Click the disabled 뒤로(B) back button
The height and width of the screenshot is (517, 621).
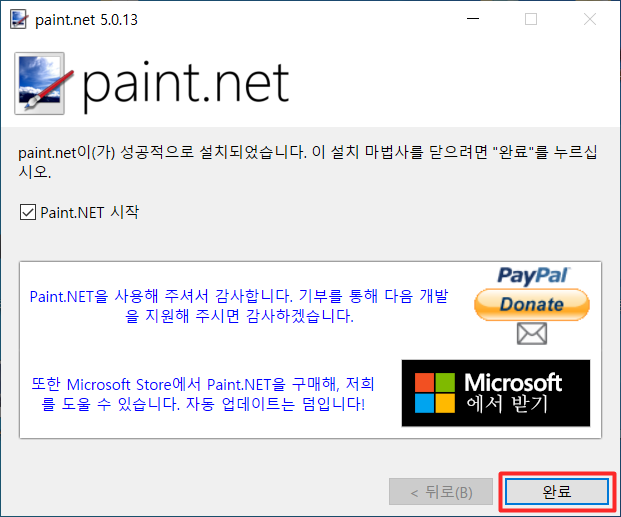441,492
